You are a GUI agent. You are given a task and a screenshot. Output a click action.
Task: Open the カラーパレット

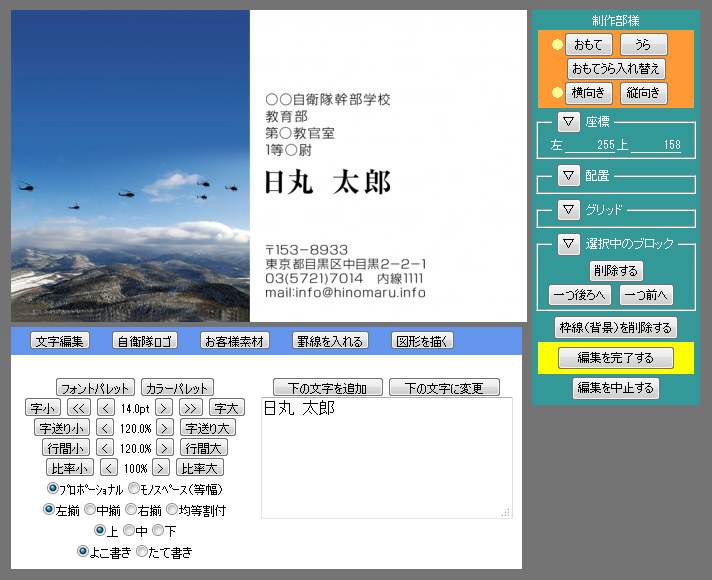coord(177,387)
